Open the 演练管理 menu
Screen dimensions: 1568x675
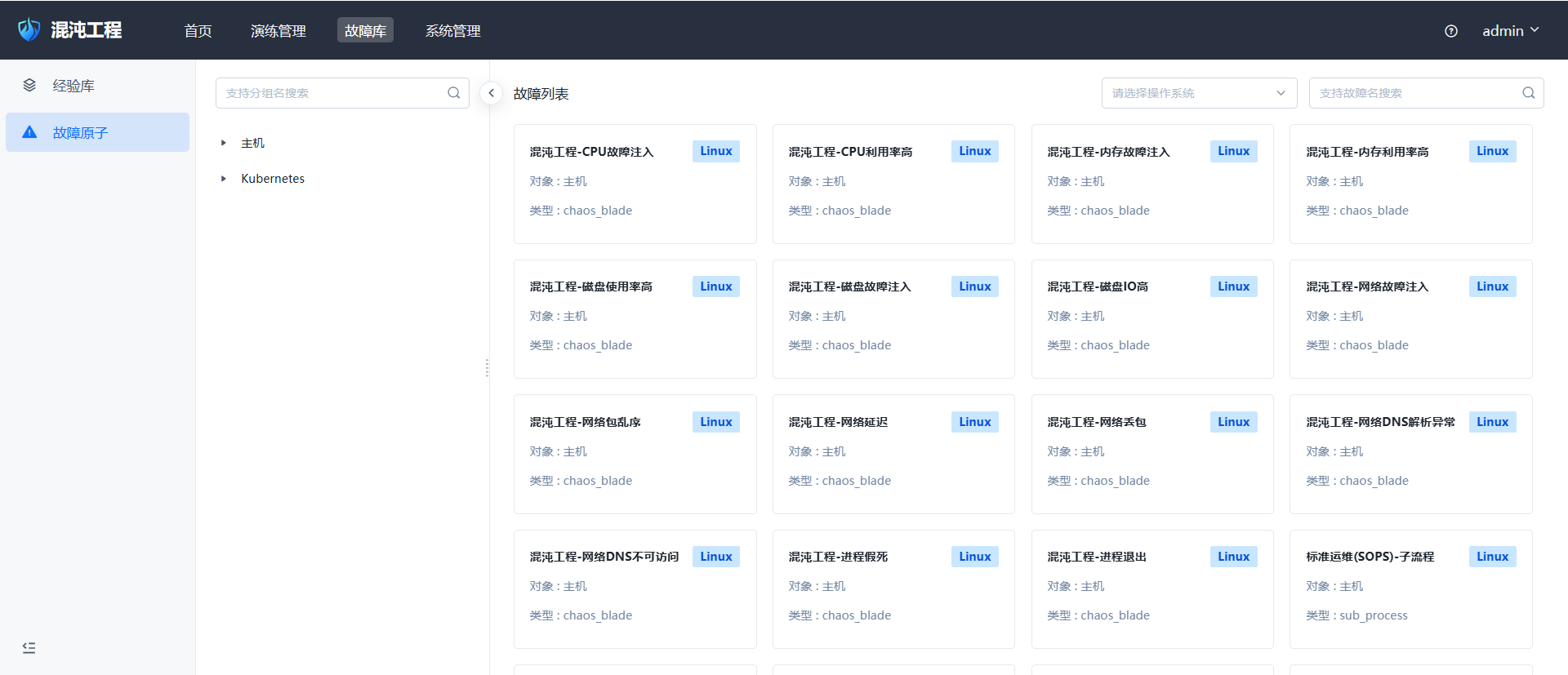coord(278,31)
